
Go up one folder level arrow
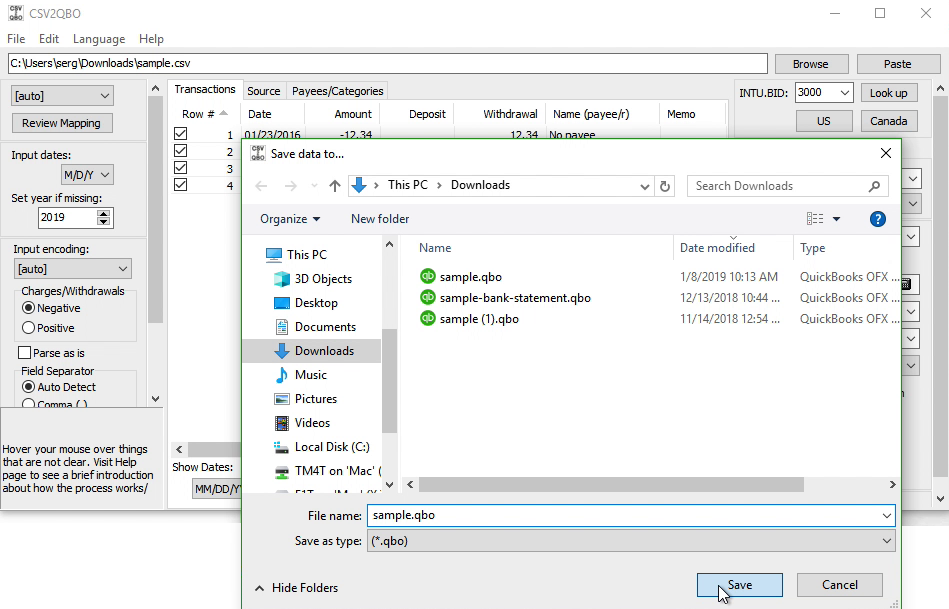335,186
